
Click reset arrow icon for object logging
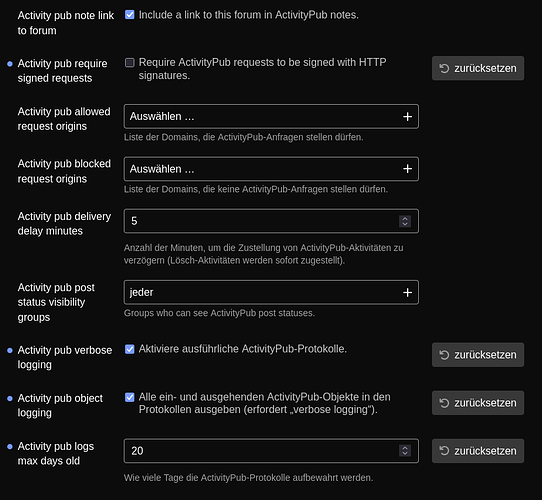click(x=444, y=403)
